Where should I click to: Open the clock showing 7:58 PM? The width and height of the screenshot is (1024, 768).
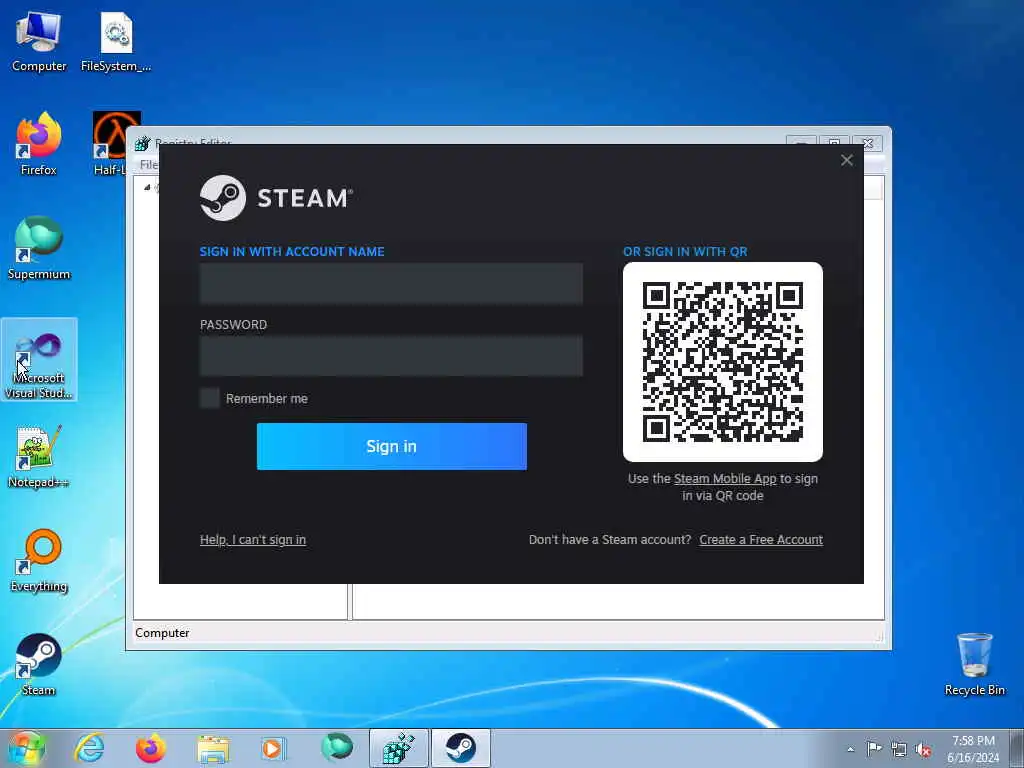[973, 748]
